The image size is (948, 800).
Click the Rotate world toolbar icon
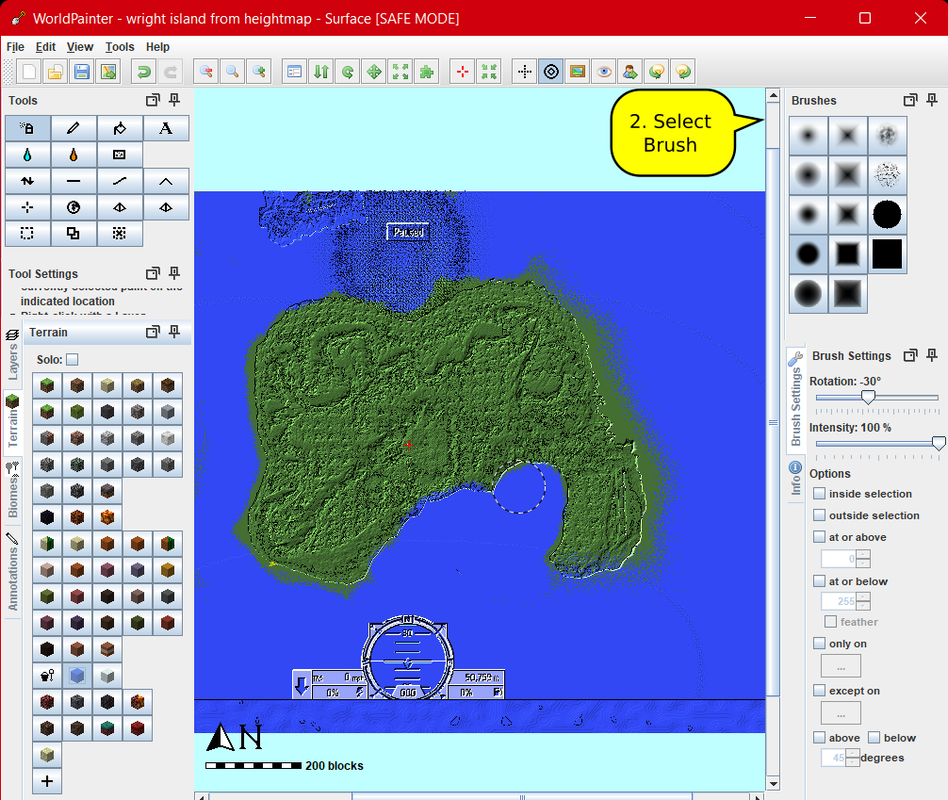[x=348, y=71]
